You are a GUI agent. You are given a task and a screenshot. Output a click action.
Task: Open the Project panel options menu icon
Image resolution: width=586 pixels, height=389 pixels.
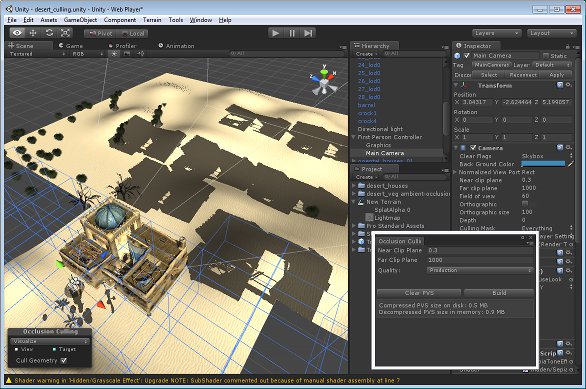click(445, 170)
